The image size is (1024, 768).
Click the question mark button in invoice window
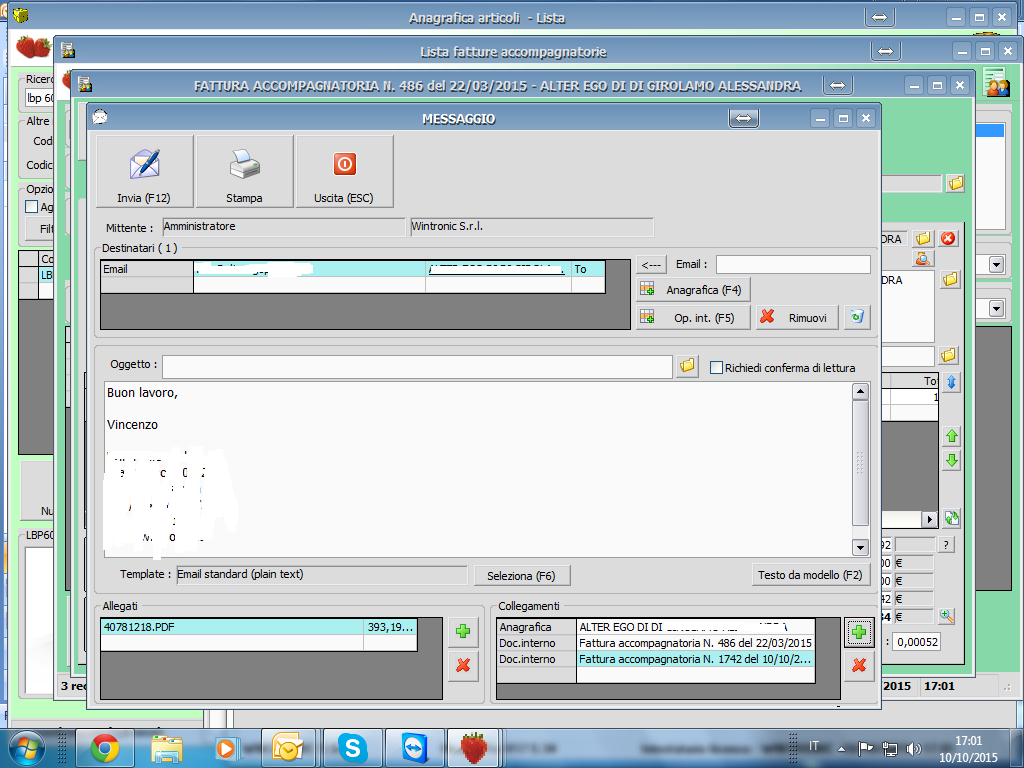tap(946, 545)
